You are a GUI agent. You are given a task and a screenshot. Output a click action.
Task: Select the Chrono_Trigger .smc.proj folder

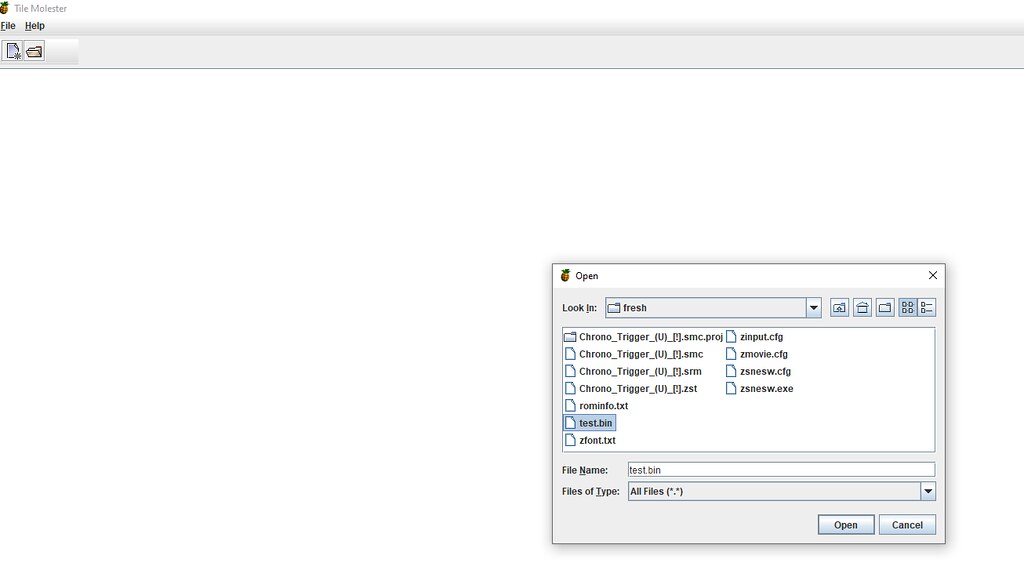point(649,337)
